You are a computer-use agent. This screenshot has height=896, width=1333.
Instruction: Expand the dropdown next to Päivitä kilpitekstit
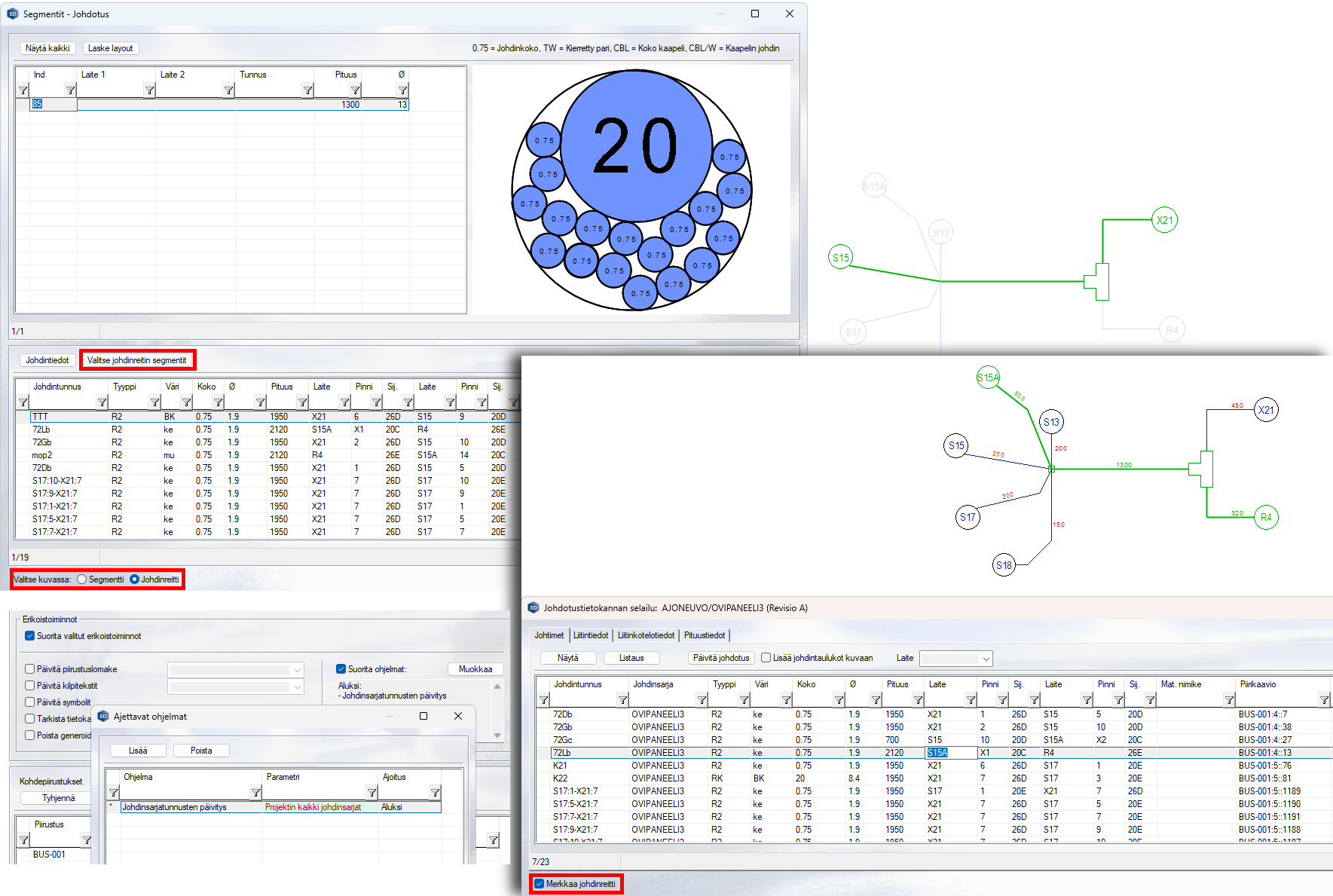298,687
